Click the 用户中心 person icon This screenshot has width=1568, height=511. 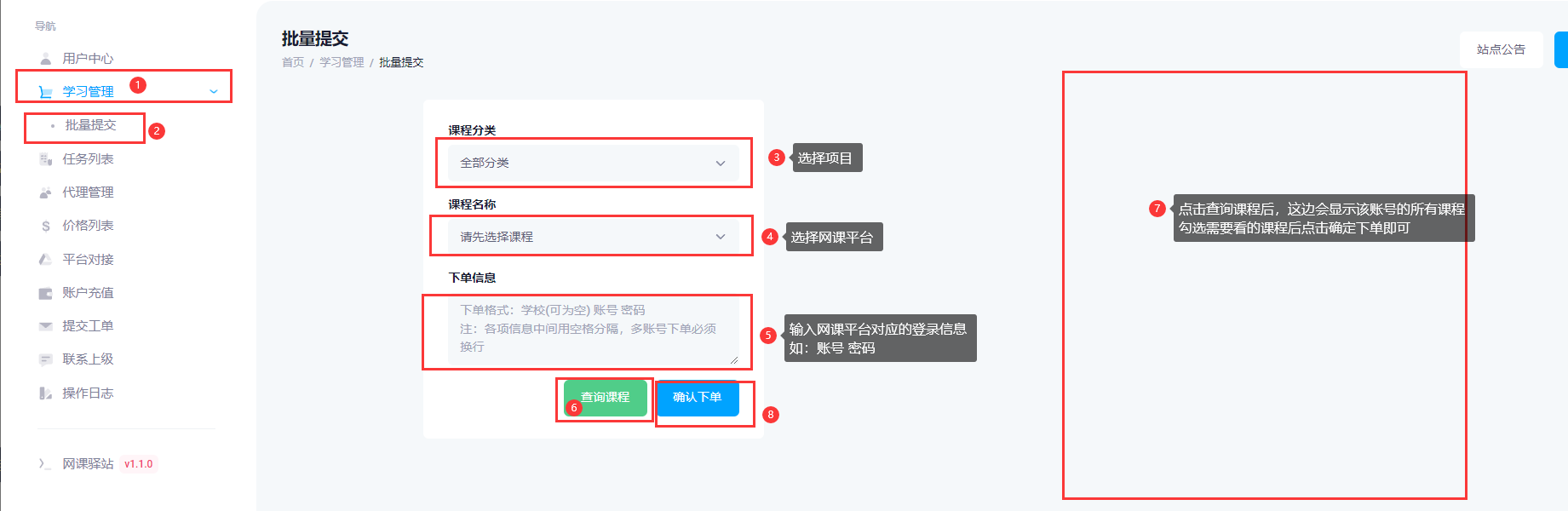(x=46, y=59)
